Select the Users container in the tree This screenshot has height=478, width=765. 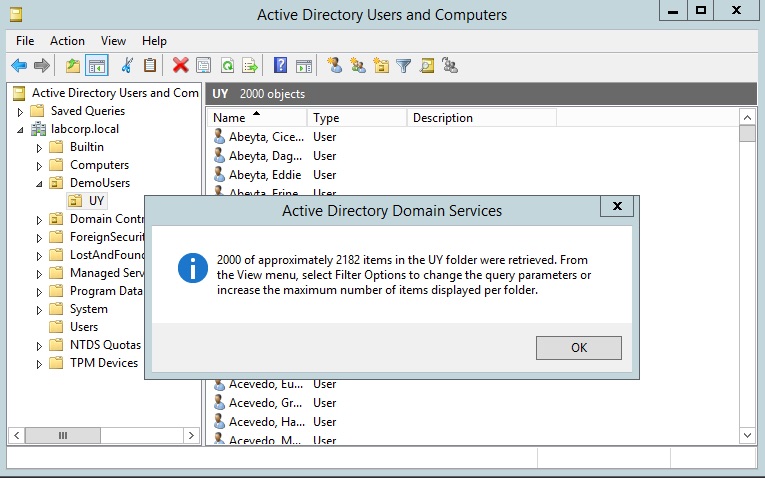[x=83, y=327]
